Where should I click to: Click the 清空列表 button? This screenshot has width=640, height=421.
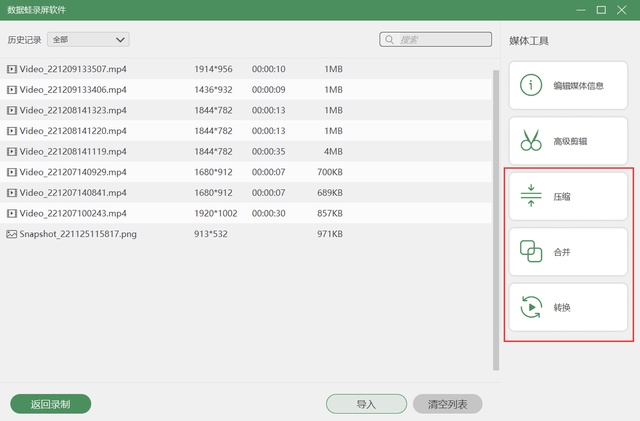tap(447, 404)
